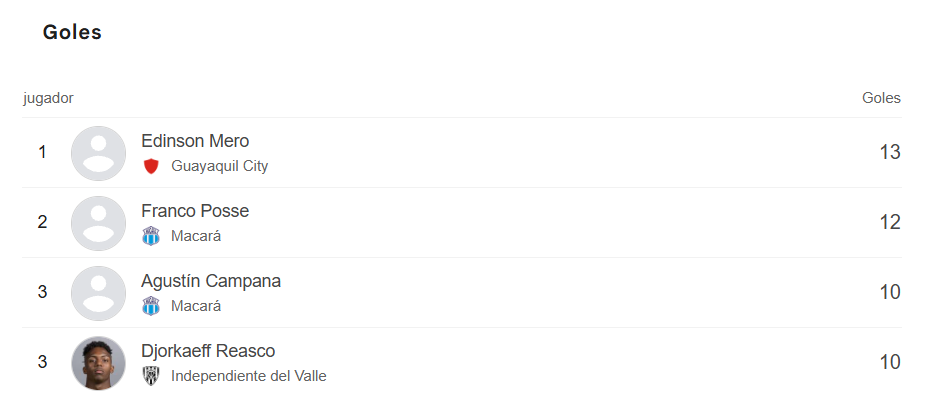Viewport: 925px width, 396px height.
Task: Open Djorkaeff Reasco's player photo
Action: point(98,363)
